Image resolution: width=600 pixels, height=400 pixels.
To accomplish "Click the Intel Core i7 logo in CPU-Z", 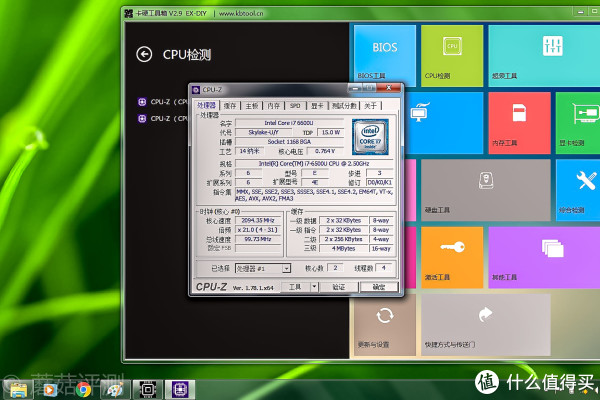I will click(x=370, y=137).
